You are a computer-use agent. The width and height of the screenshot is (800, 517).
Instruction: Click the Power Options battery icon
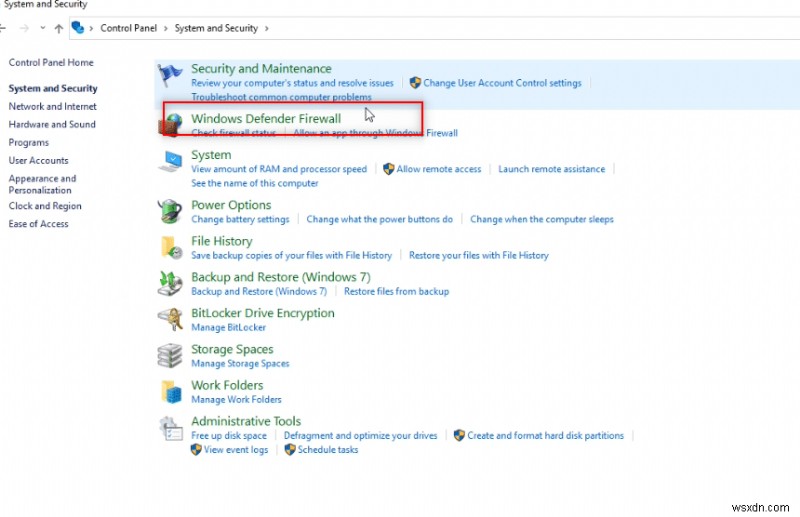[171, 211]
